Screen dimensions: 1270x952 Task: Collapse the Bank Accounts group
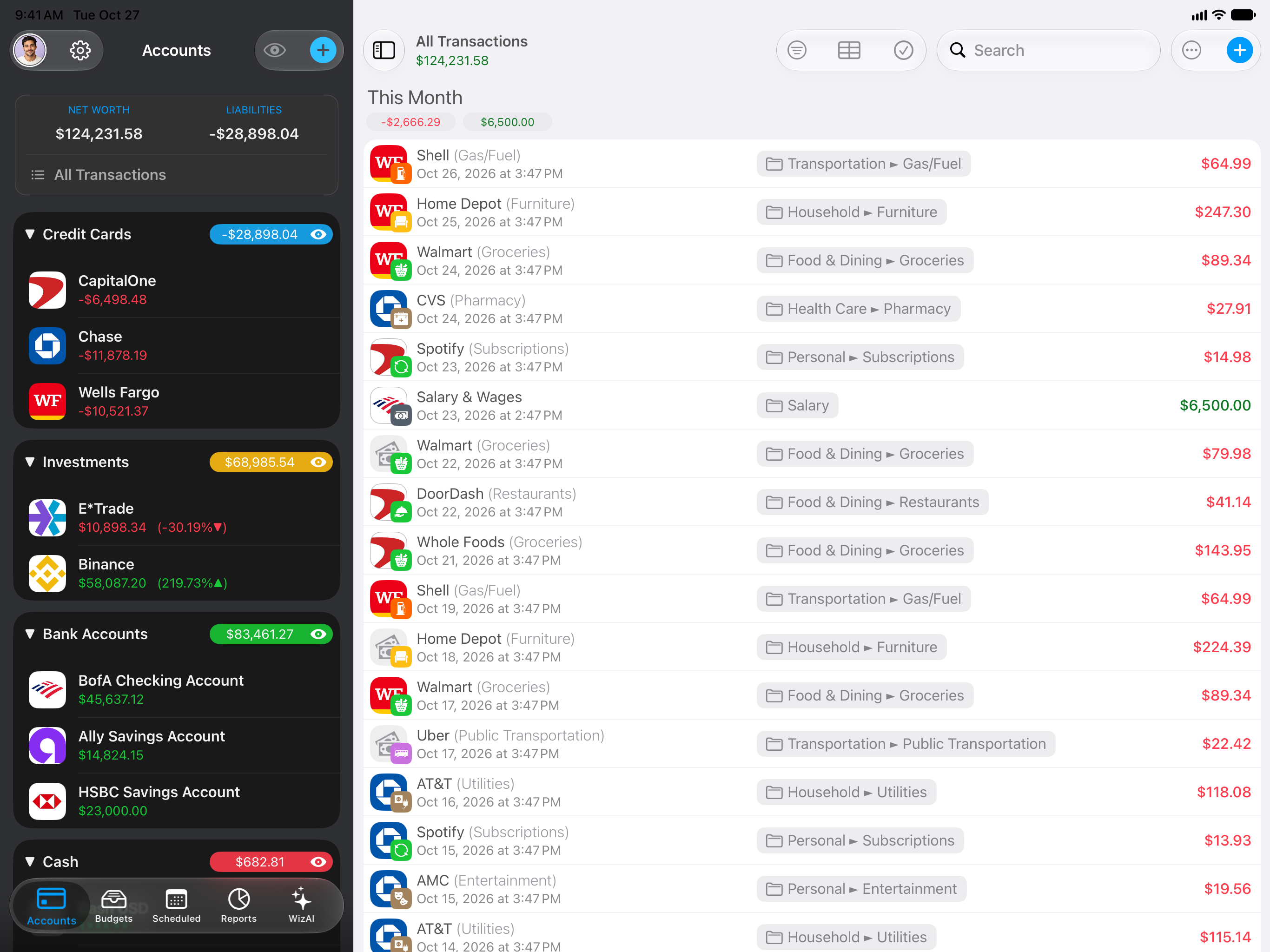30,633
